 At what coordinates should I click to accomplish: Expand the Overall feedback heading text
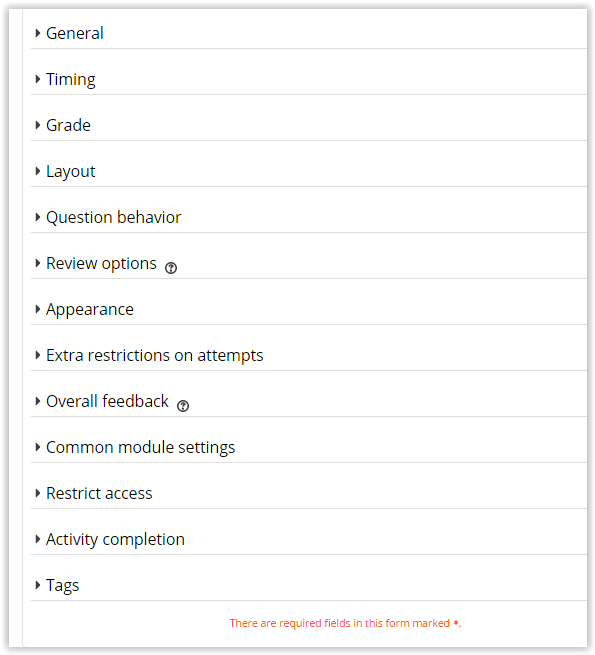point(107,401)
